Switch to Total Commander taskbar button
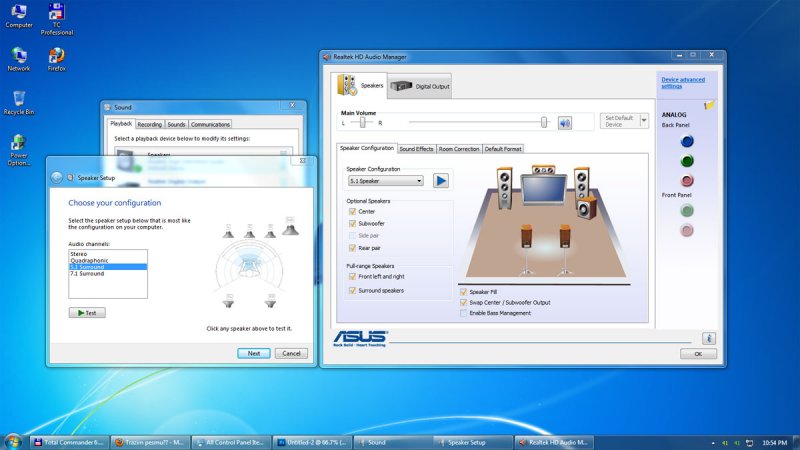The image size is (800, 450). click(x=69, y=442)
